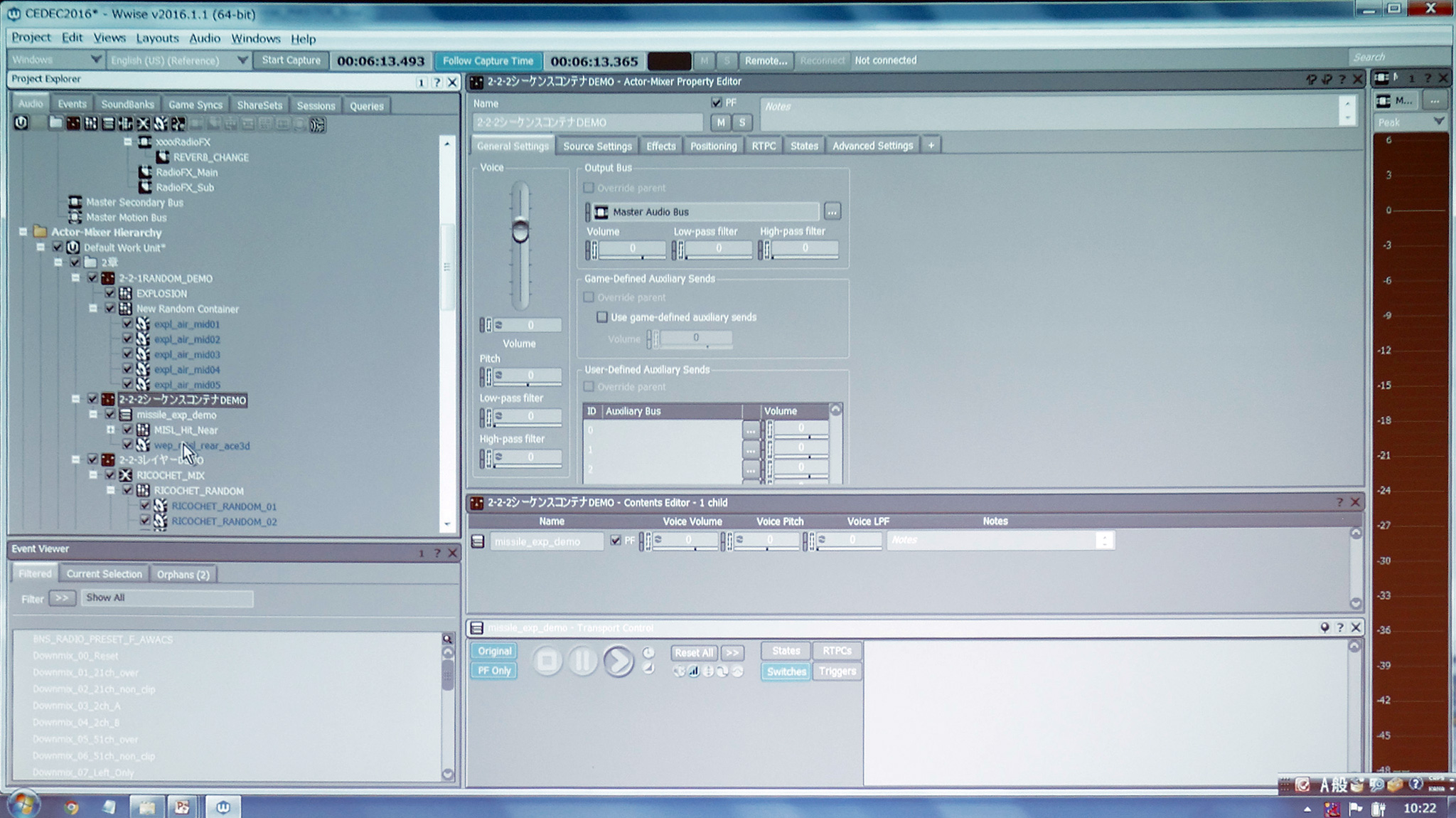This screenshot has width=1456, height=818.
Task: Expand MISL_Hit_Near tree node
Action: point(110,430)
